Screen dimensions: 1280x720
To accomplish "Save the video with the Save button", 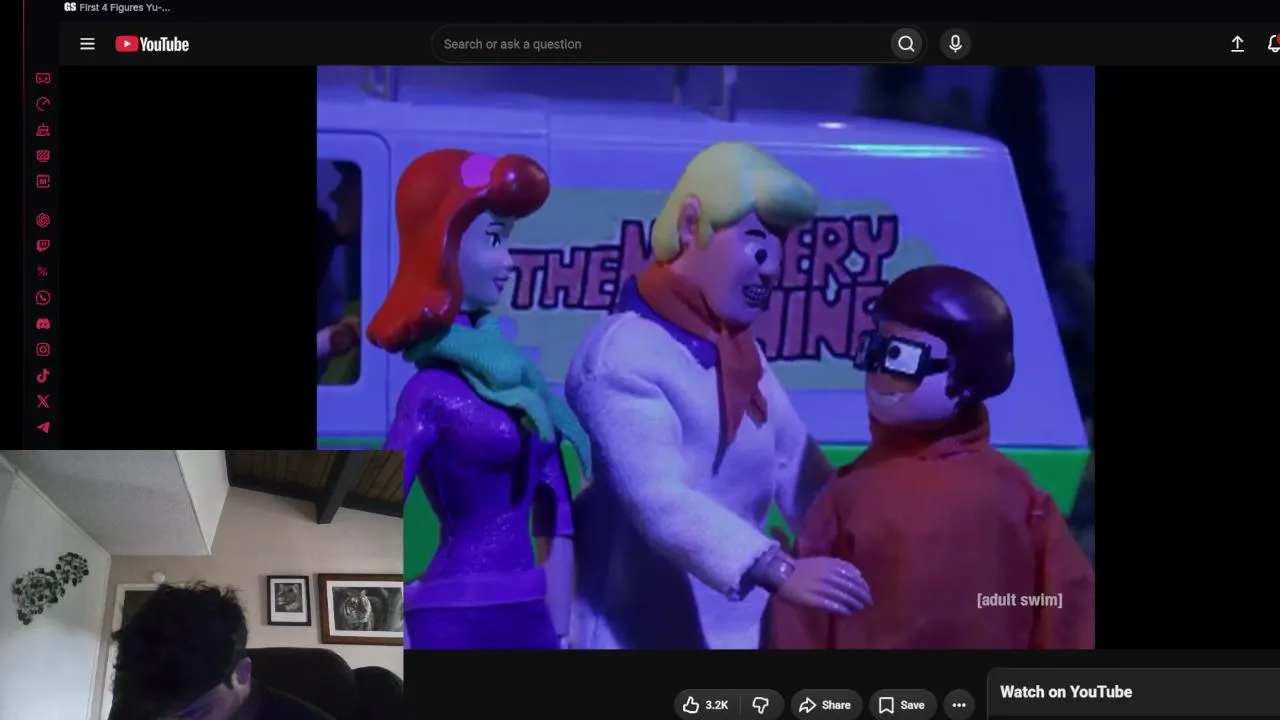I will point(901,705).
